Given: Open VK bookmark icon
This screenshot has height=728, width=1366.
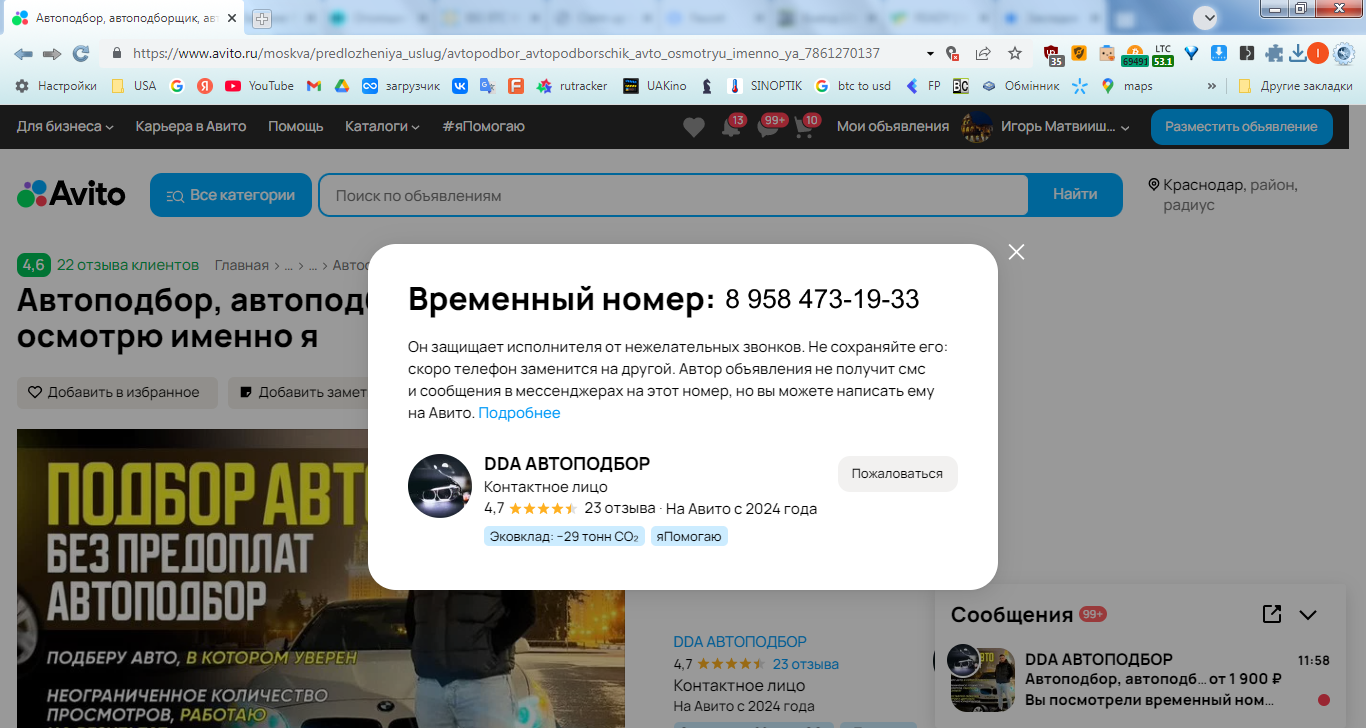Looking at the screenshot, I should tap(460, 86).
